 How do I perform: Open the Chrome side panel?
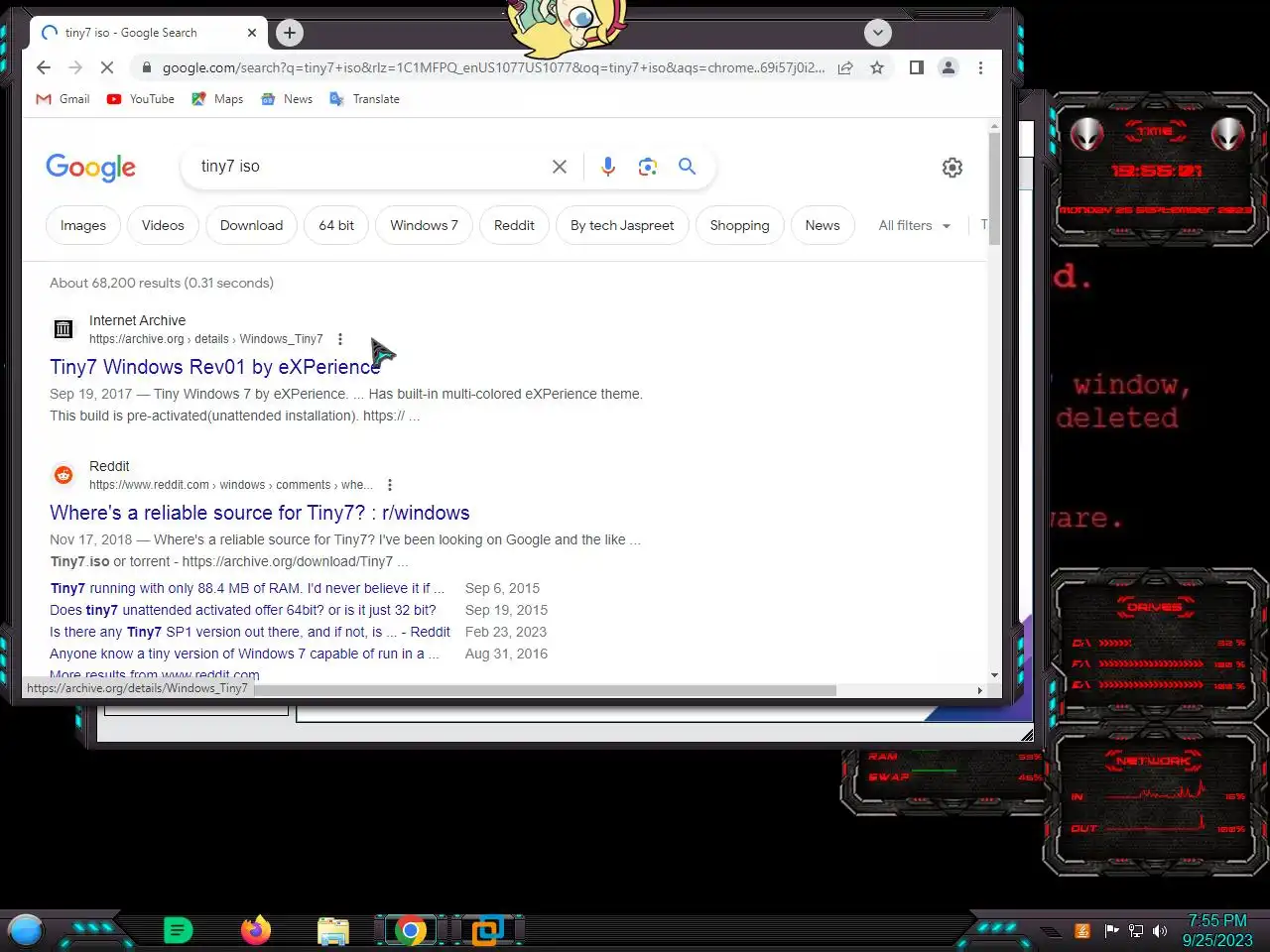pyautogui.click(x=917, y=67)
